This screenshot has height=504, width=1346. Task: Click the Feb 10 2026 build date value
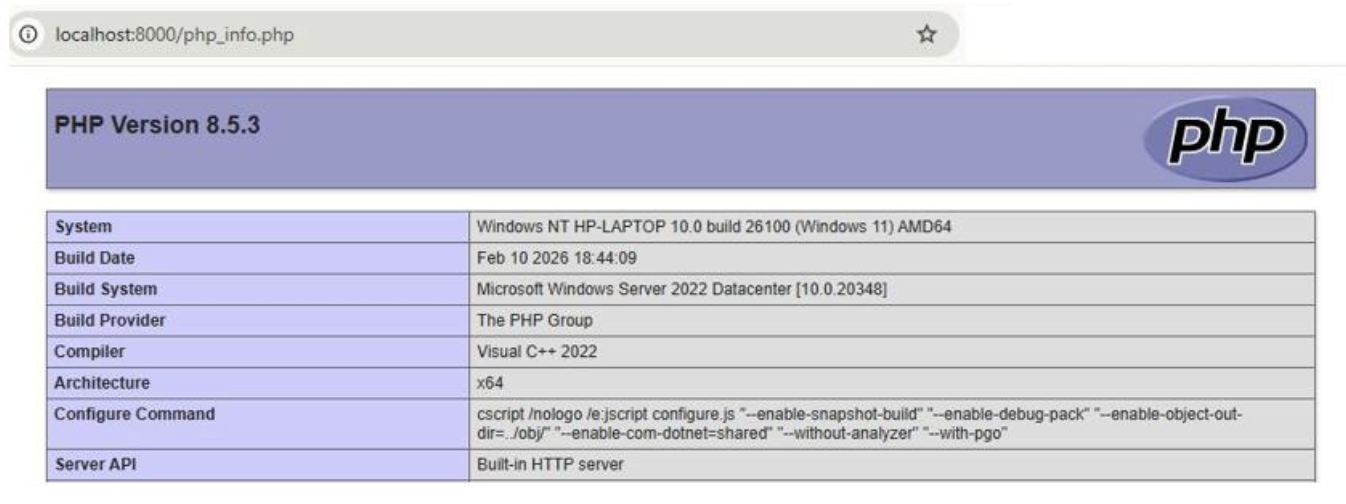coord(557,258)
